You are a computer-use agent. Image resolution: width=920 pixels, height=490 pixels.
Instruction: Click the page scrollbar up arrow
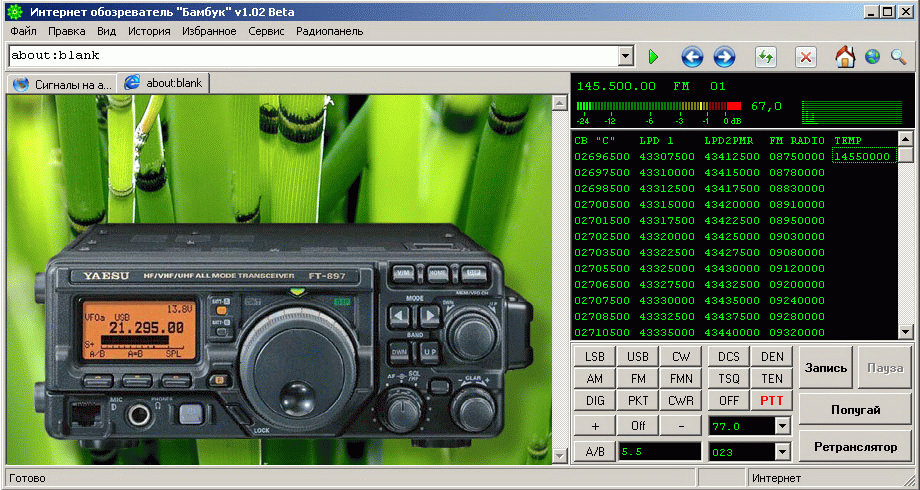click(x=559, y=103)
